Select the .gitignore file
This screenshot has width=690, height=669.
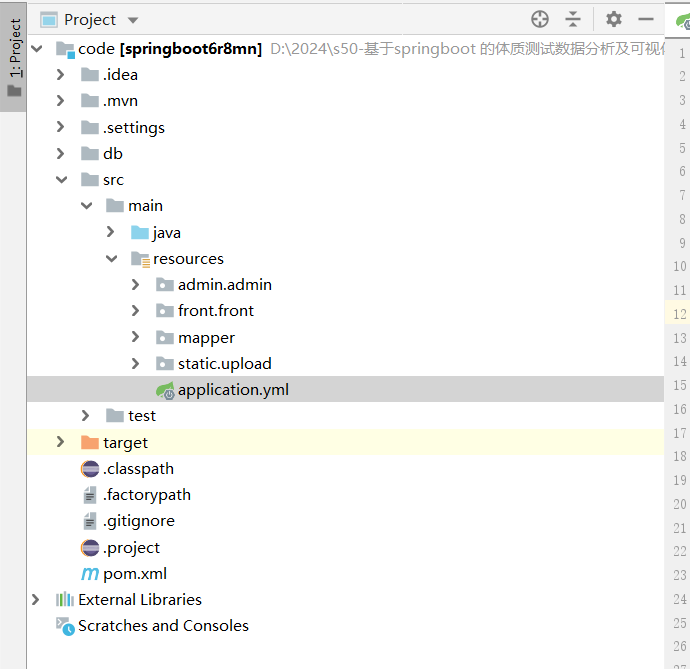[138, 521]
